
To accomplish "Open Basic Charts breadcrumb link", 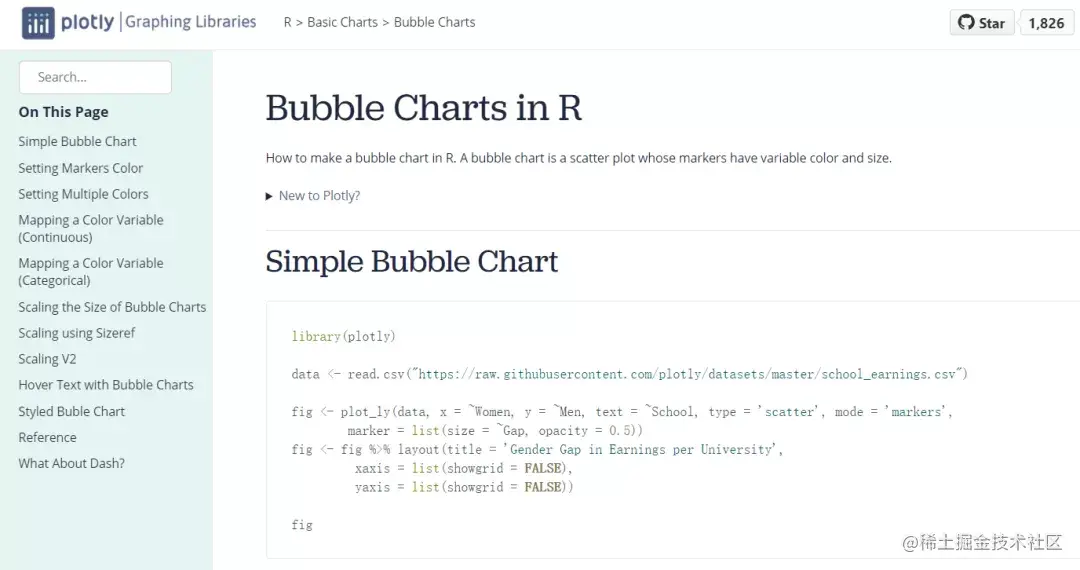I will pos(342,22).
